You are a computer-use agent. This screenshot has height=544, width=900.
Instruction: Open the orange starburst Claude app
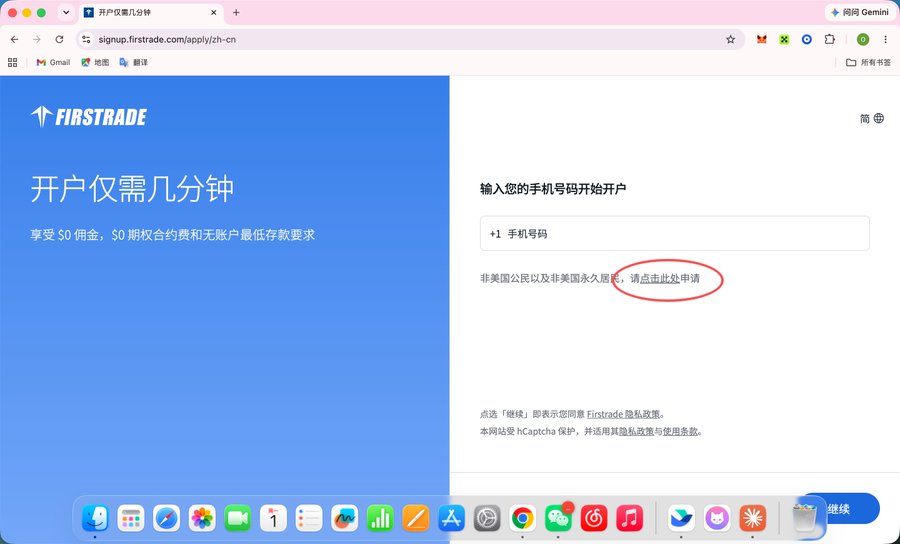[x=752, y=519]
